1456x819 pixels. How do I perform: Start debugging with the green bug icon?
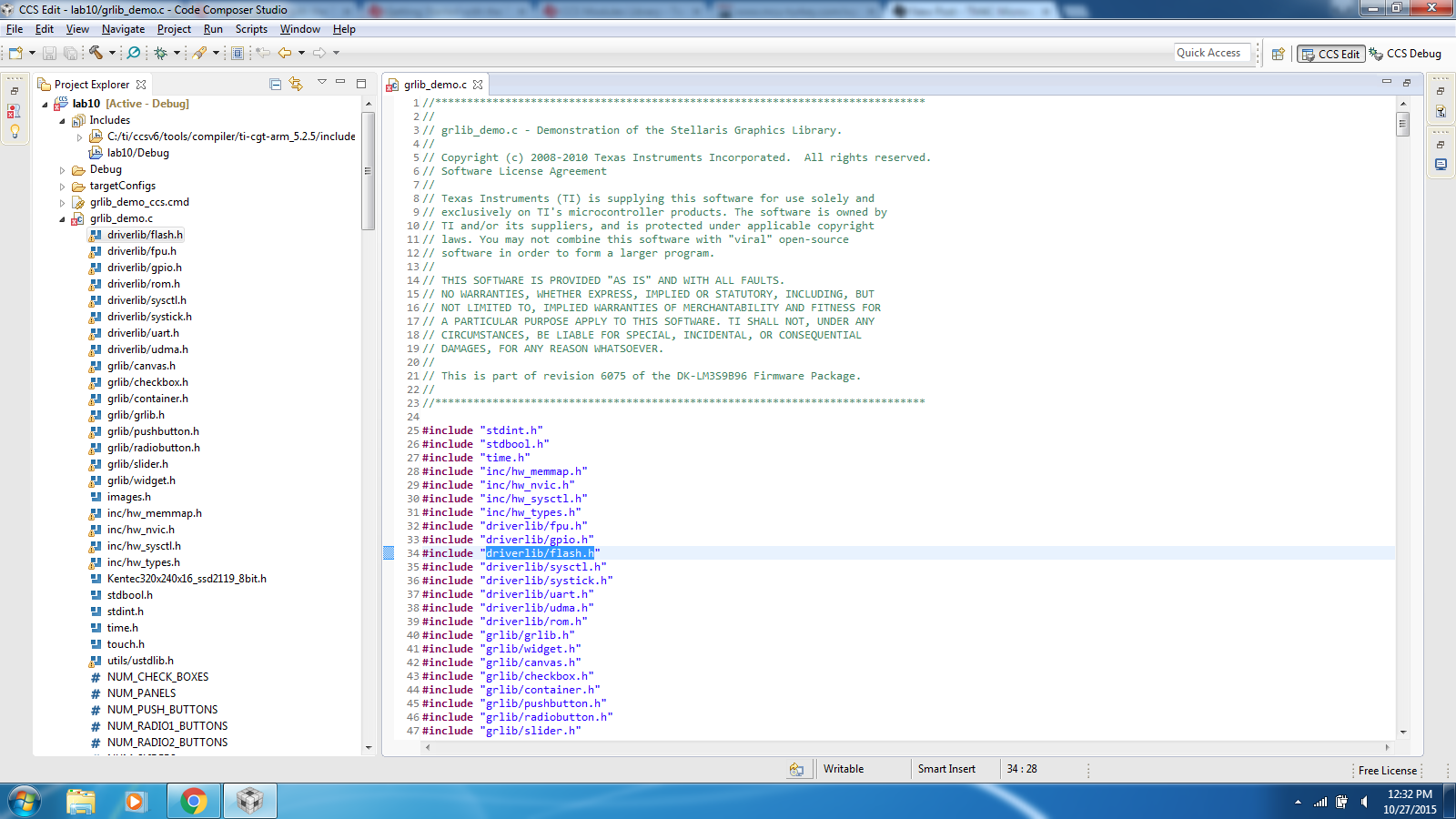click(161, 53)
